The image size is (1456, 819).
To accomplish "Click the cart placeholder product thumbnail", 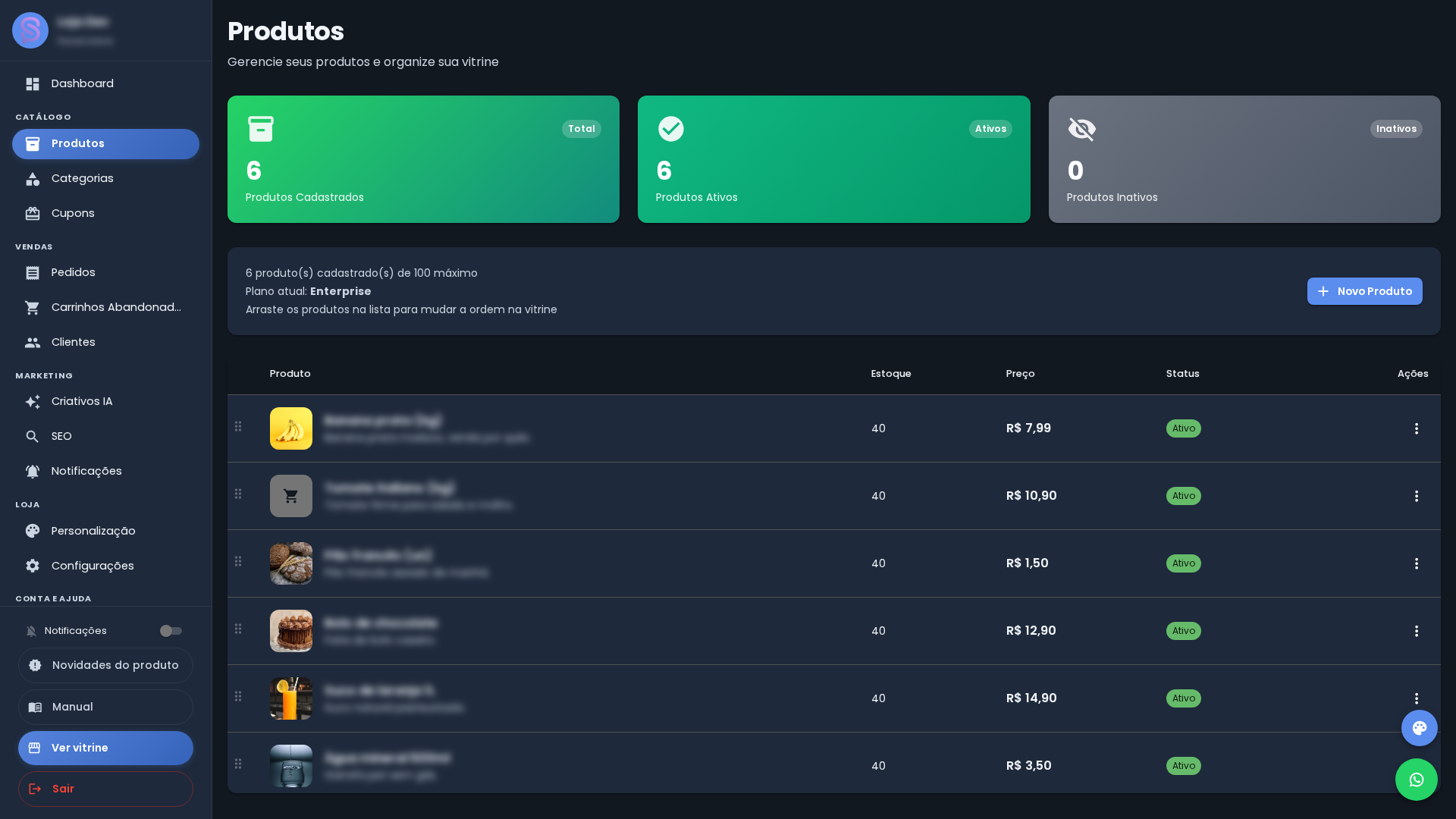I will (291, 496).
